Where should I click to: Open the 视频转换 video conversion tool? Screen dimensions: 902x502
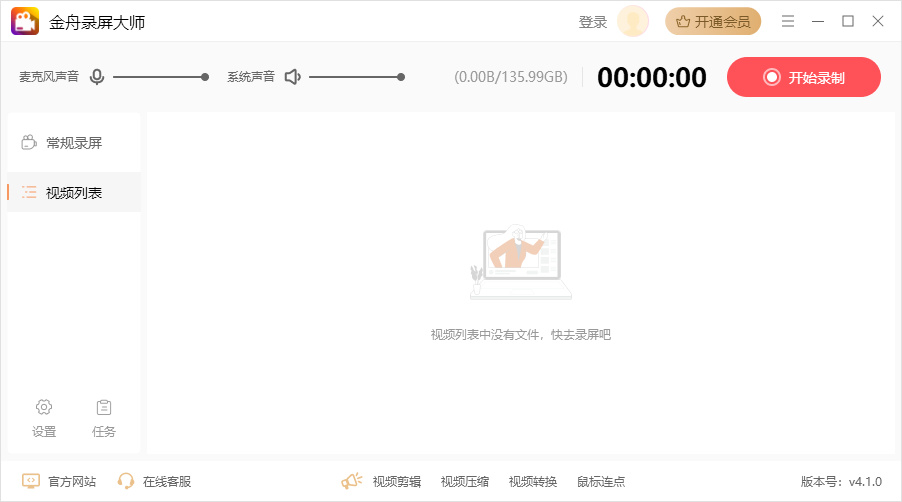pyautogui.click(x=533, y=481)
